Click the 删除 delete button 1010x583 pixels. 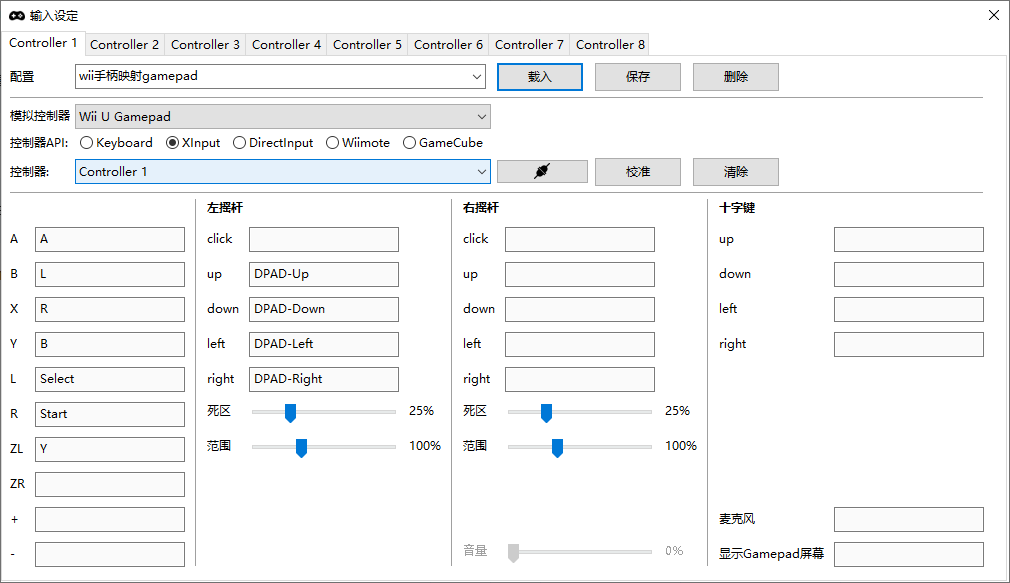[x=736, y=77]
